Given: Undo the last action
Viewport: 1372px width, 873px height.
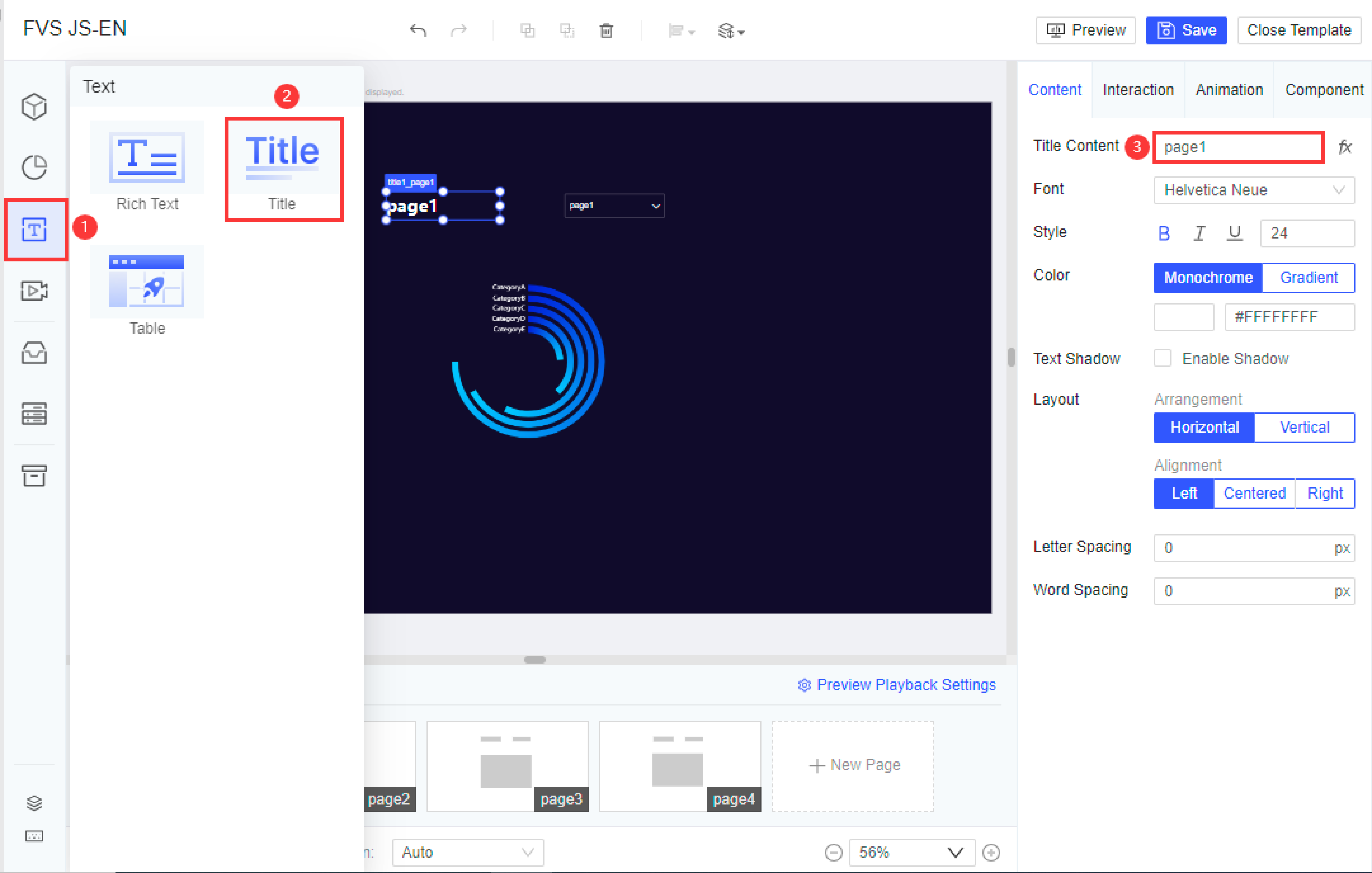Looking at the screenshot, I should pos(418,30).
